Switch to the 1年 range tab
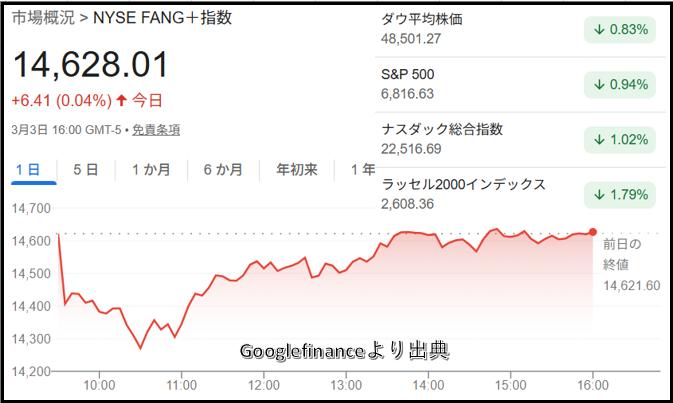Screen dimensions: 673x403 coord(363,170)
